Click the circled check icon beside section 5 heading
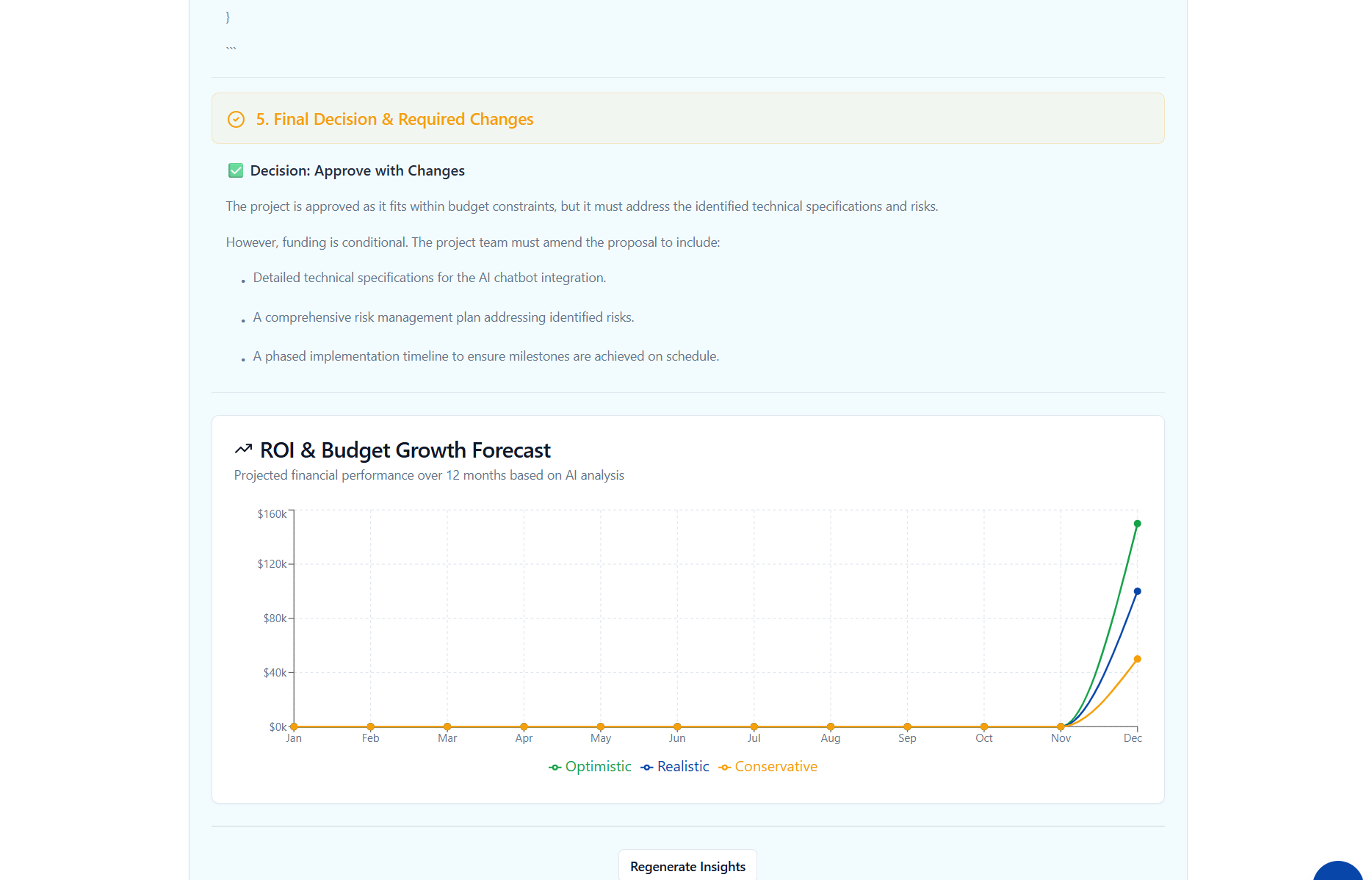1372x880 pixels. pos(236,119)
